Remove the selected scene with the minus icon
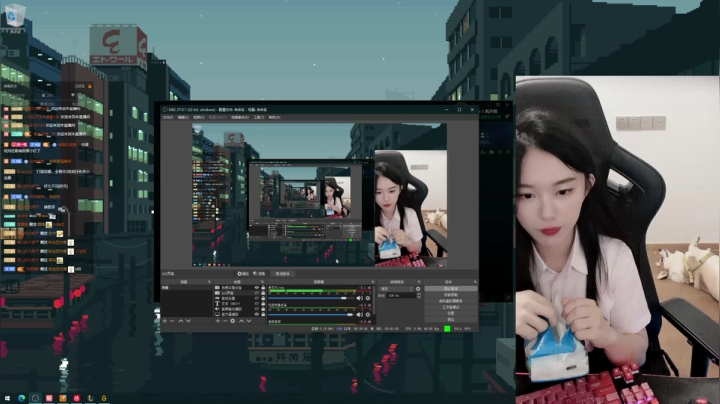 coord(172,321)
